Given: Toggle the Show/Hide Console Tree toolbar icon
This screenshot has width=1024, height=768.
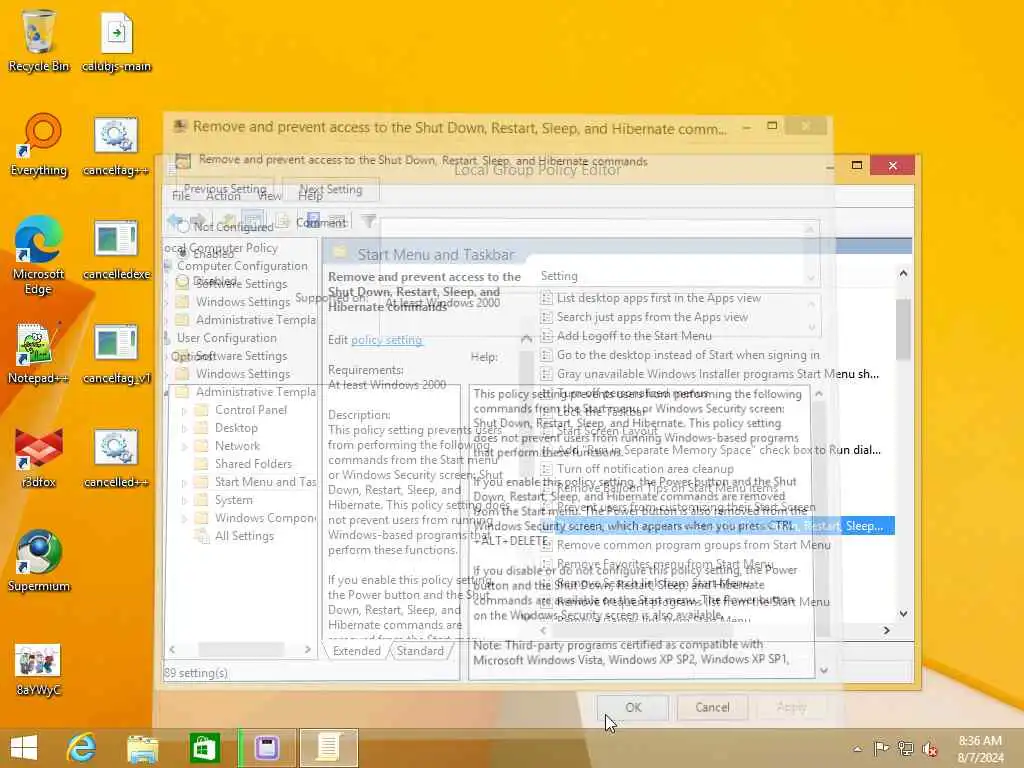Looking at the screenshot, I should point(253,221).
